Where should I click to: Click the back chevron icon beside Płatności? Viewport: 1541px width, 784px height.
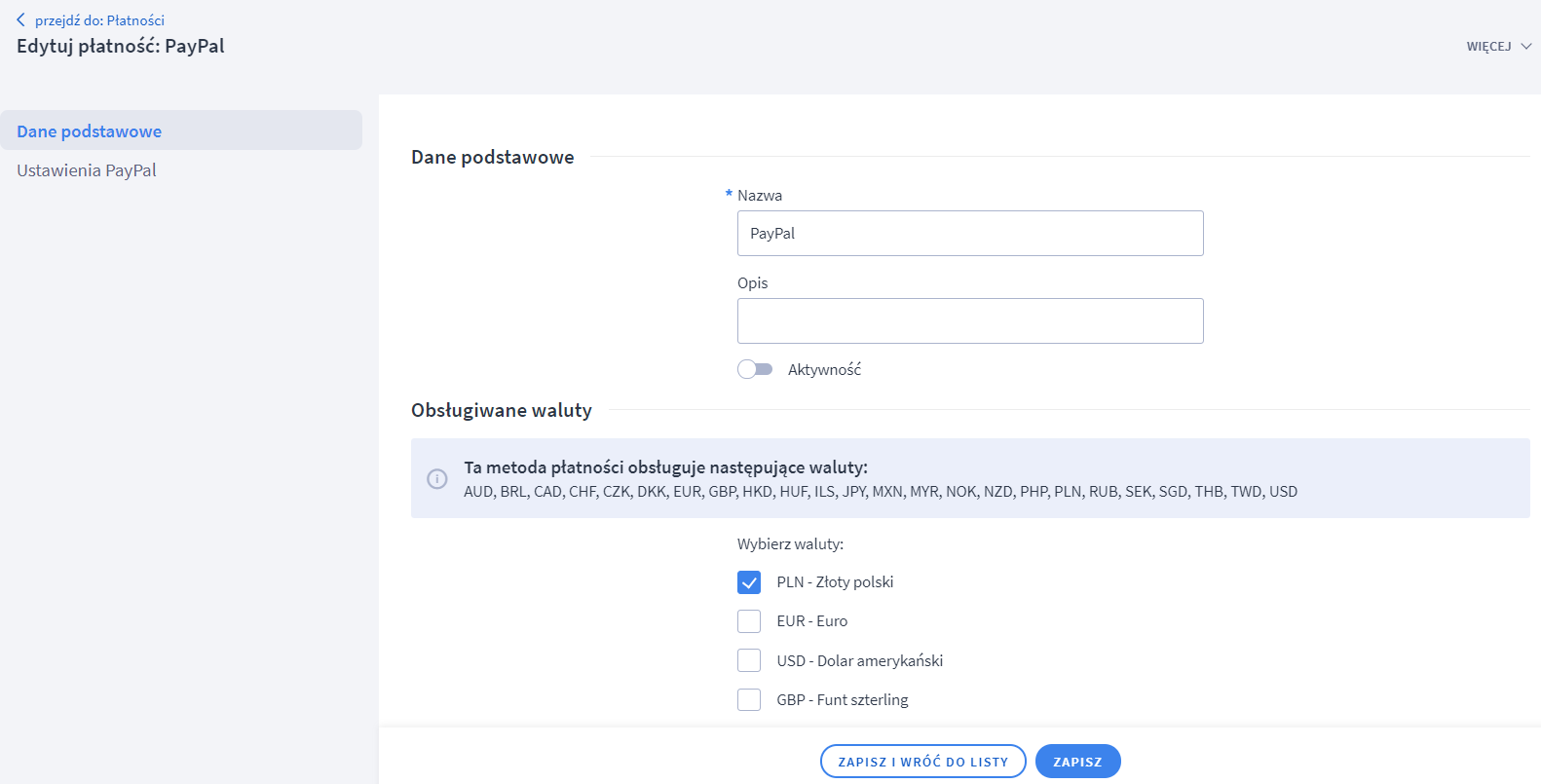click(20, 19)
